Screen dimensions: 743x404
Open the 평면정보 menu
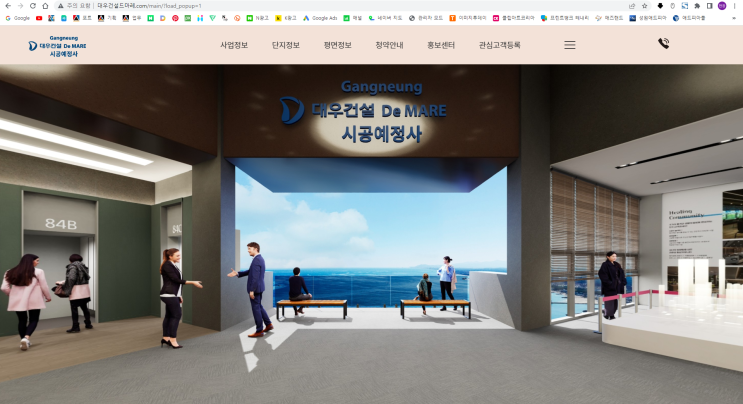tap(337, 45)
